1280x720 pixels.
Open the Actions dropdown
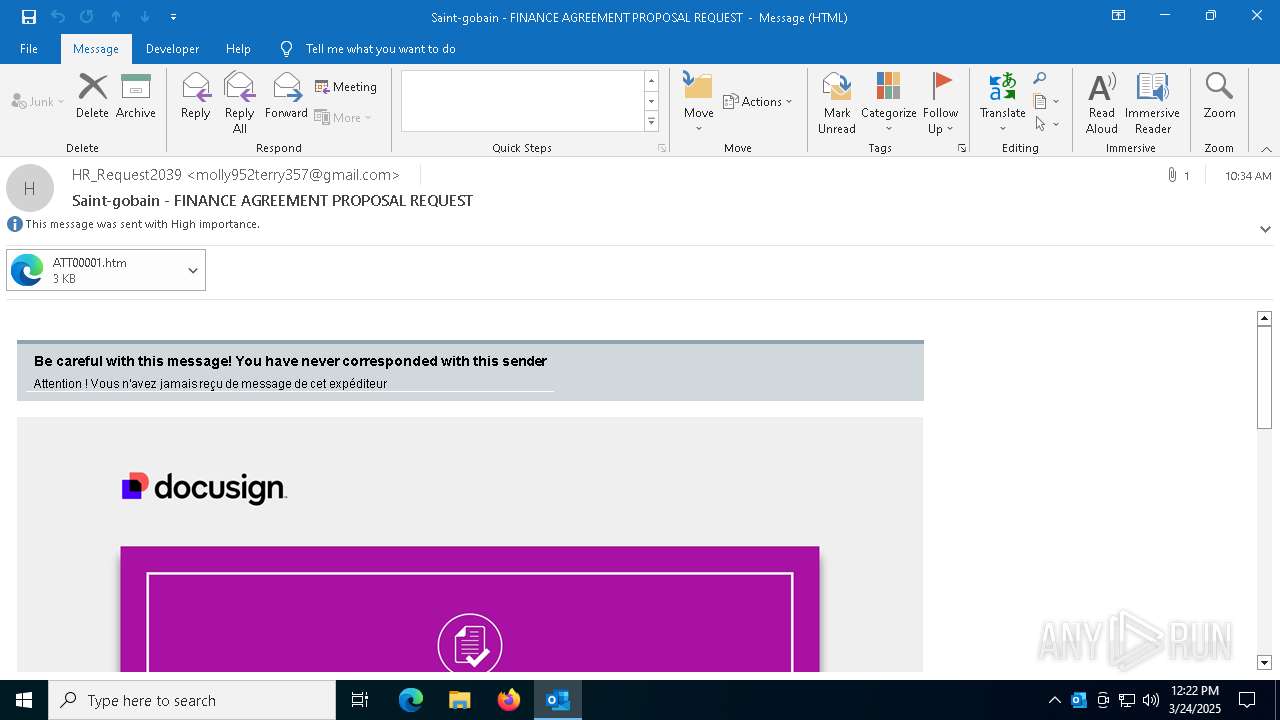757,101
